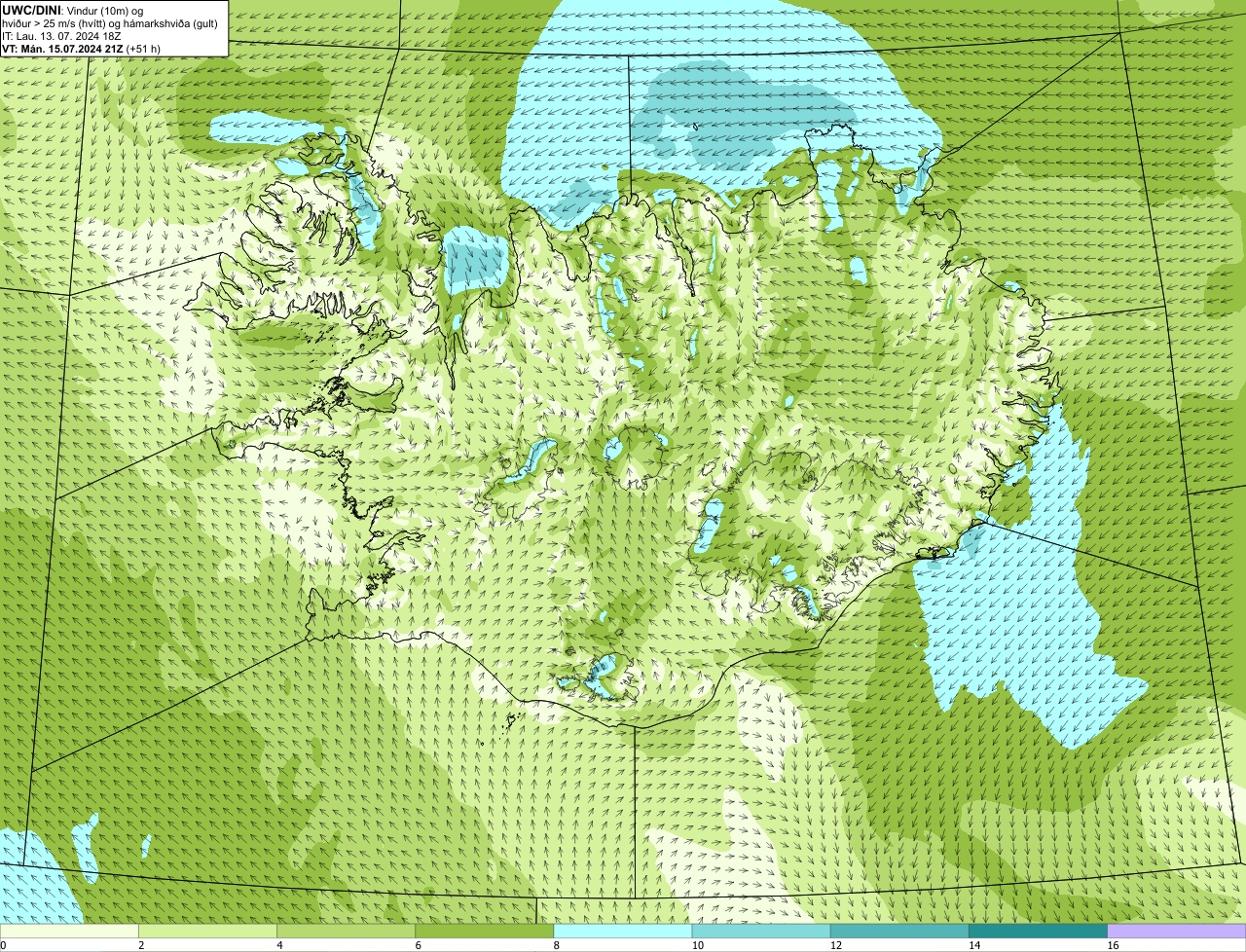Pick the 4–6 m/s green legend swatch
Screen dimensions: 1246x952
click(346, 931)
